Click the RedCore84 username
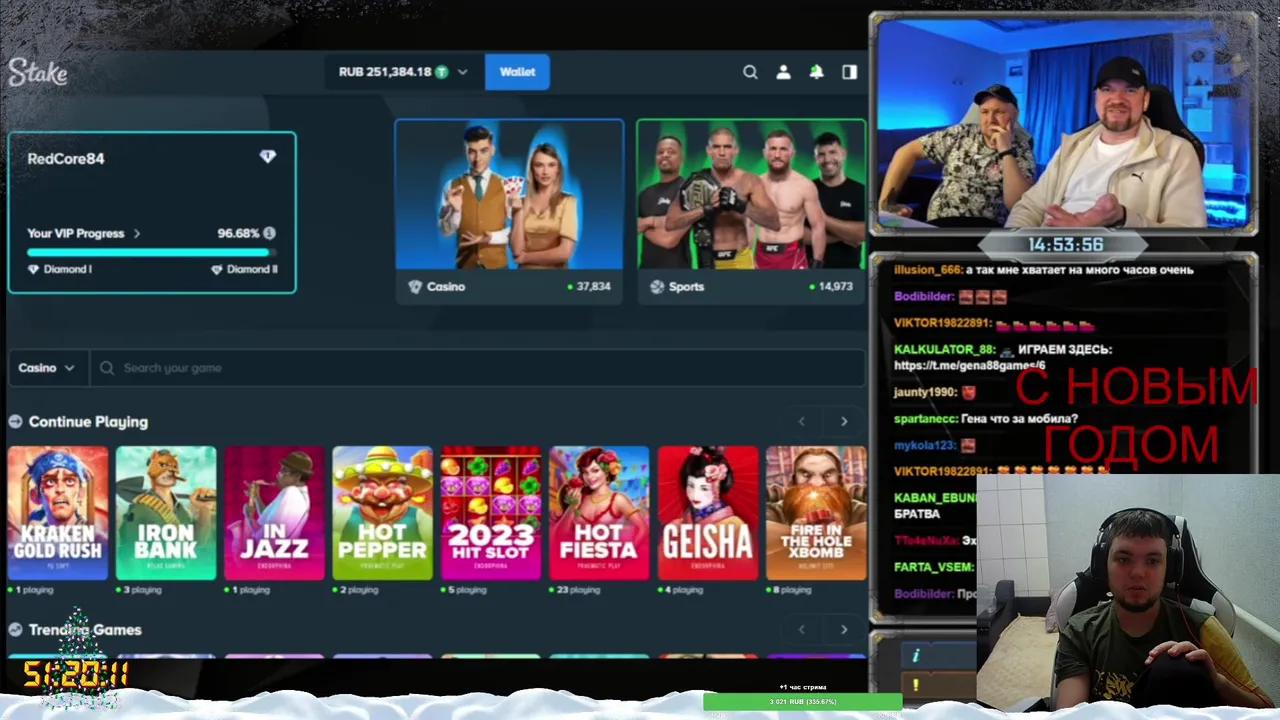This screenshot has height=720, width=1280. pyautogui.click(x=66, y=158)
